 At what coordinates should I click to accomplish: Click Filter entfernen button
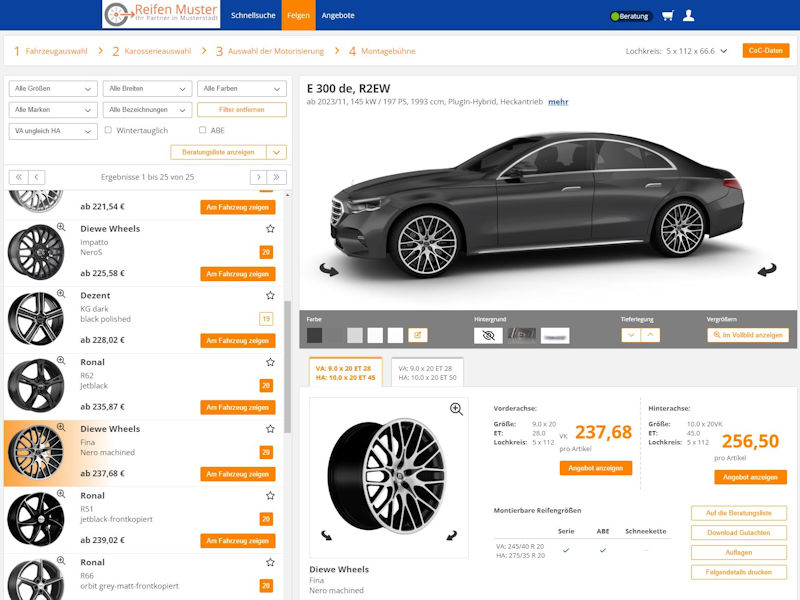(x=242, y=110)
